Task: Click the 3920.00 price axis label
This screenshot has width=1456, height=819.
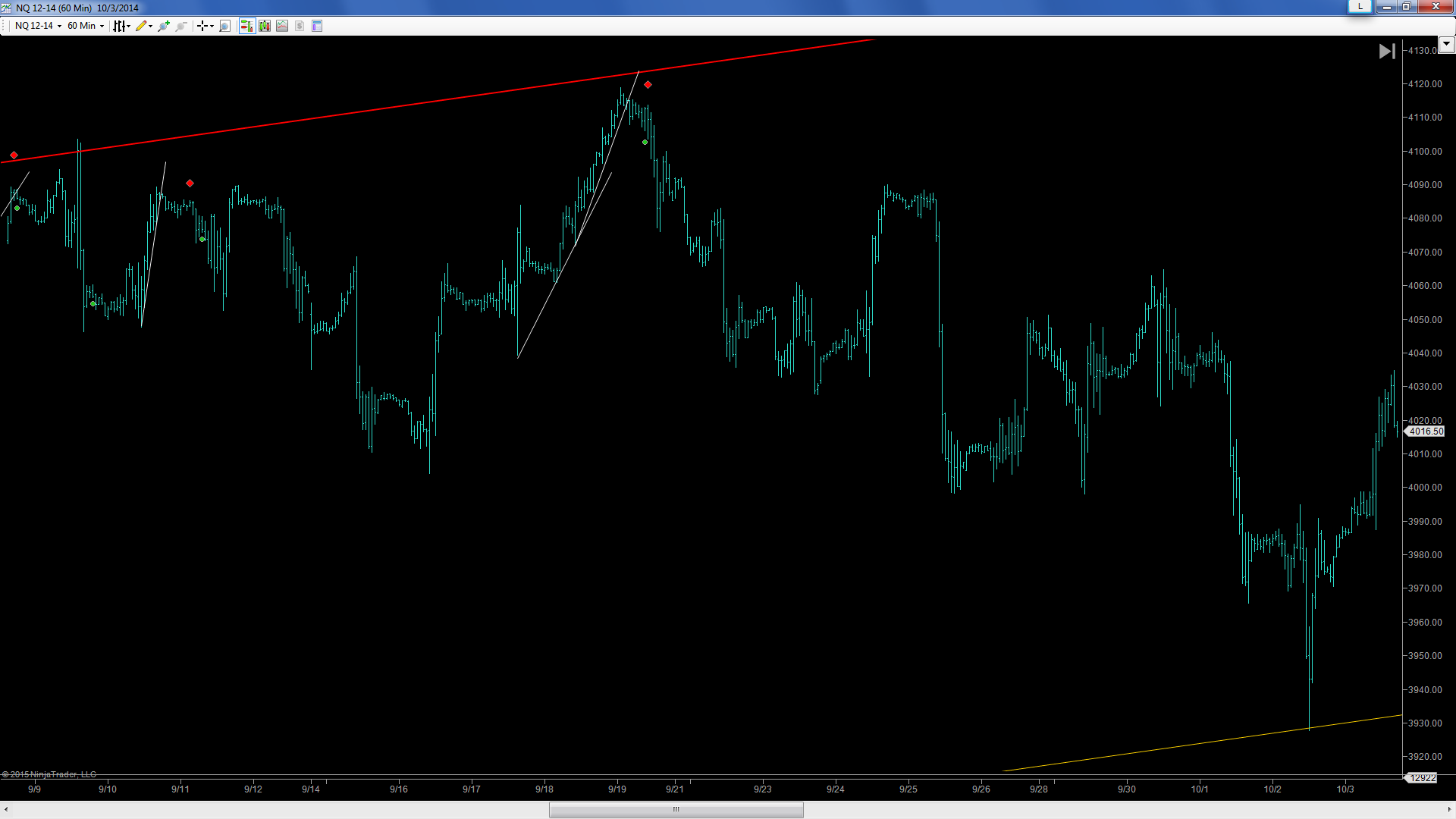Action: tap(1425, 757)
